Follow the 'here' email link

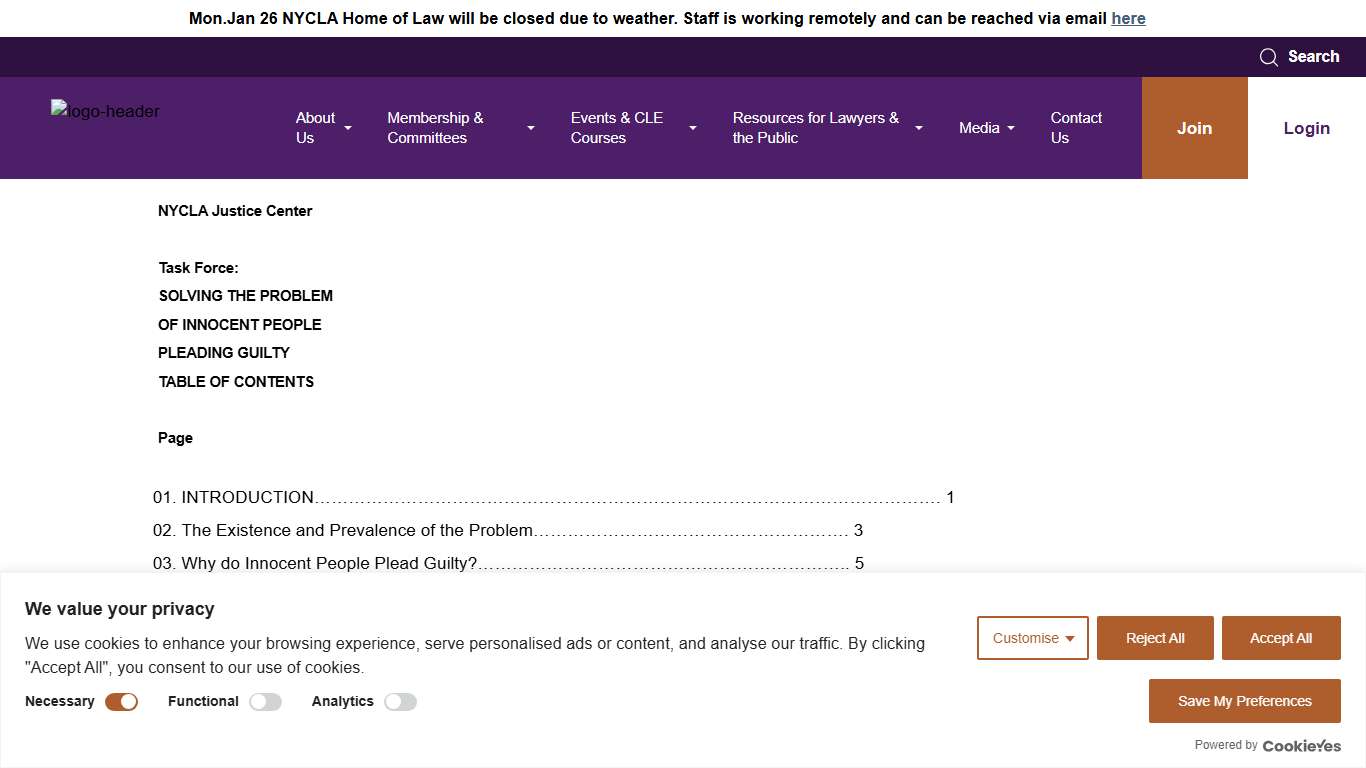(1128, 18)
